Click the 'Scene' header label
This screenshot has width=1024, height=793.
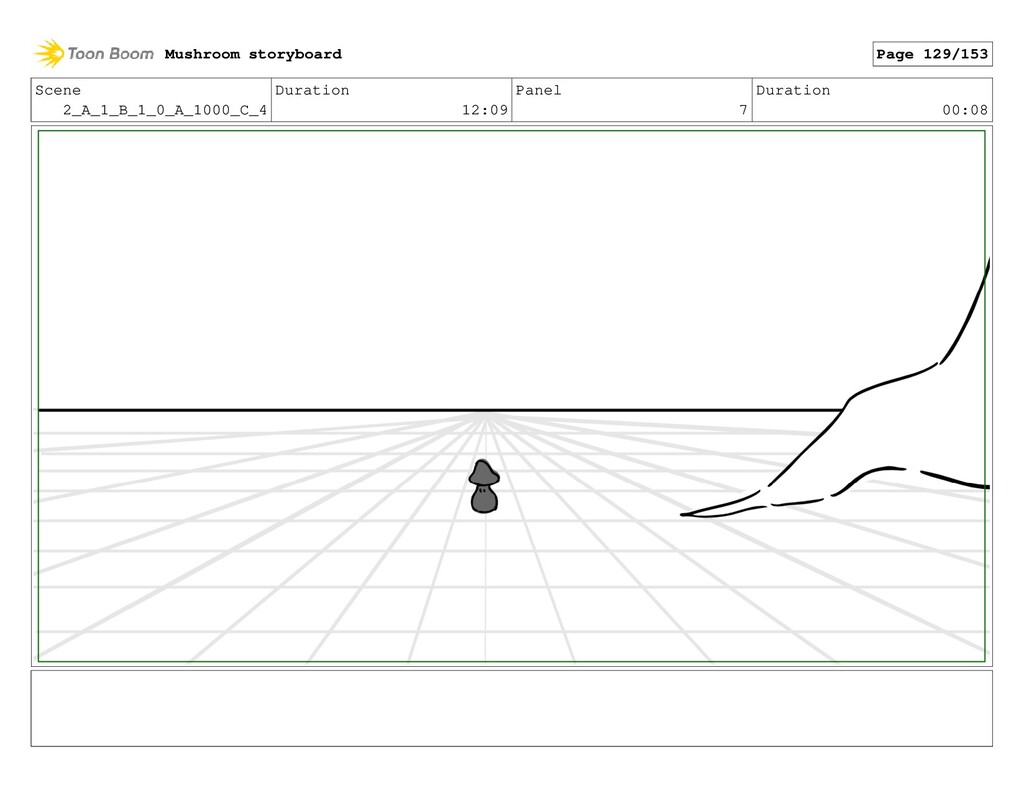click(x=58, y=90)
